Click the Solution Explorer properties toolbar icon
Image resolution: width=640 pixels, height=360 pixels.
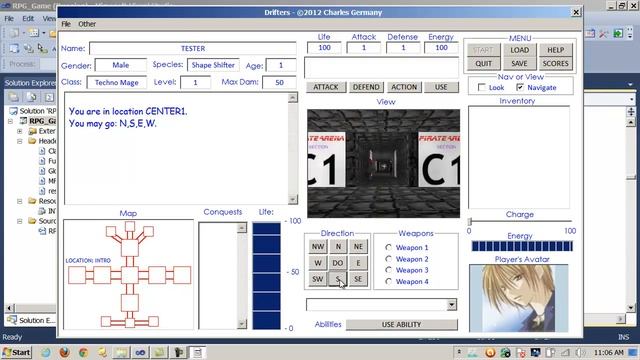click(x=13, y=97)
